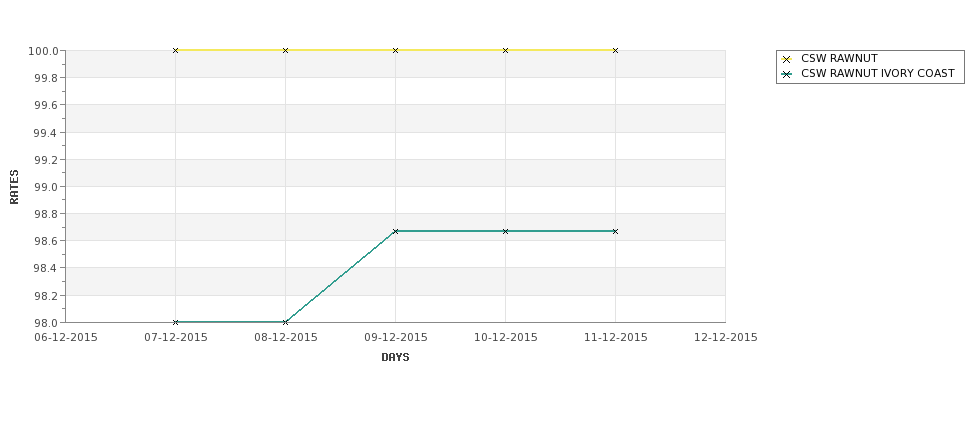Select yellow data point at 07-12-2015

(x=175, y=50)
